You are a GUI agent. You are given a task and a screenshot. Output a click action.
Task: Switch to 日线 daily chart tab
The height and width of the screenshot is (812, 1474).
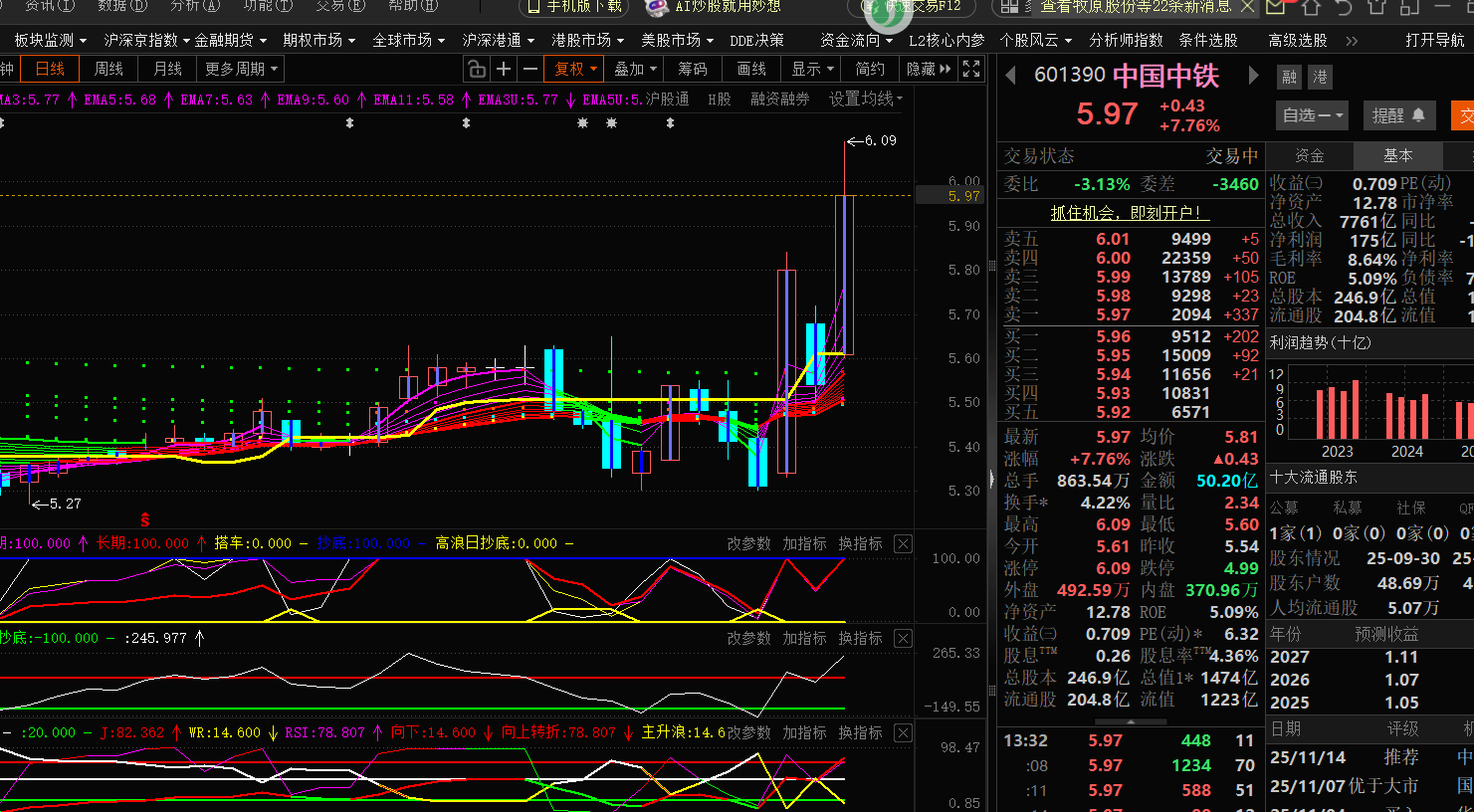click(x=50, y=69)
